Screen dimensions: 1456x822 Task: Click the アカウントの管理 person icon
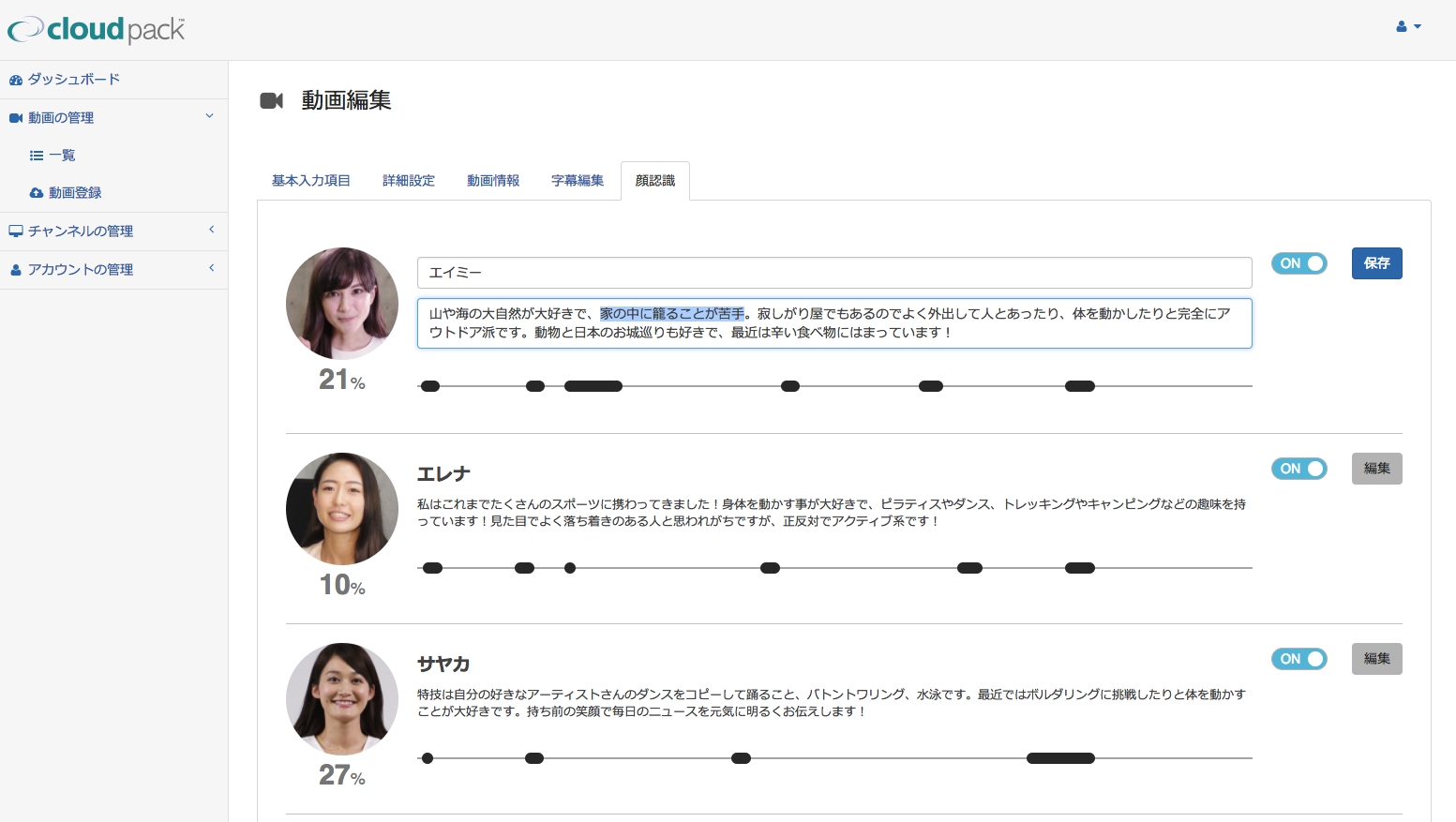tap(15, 269)
